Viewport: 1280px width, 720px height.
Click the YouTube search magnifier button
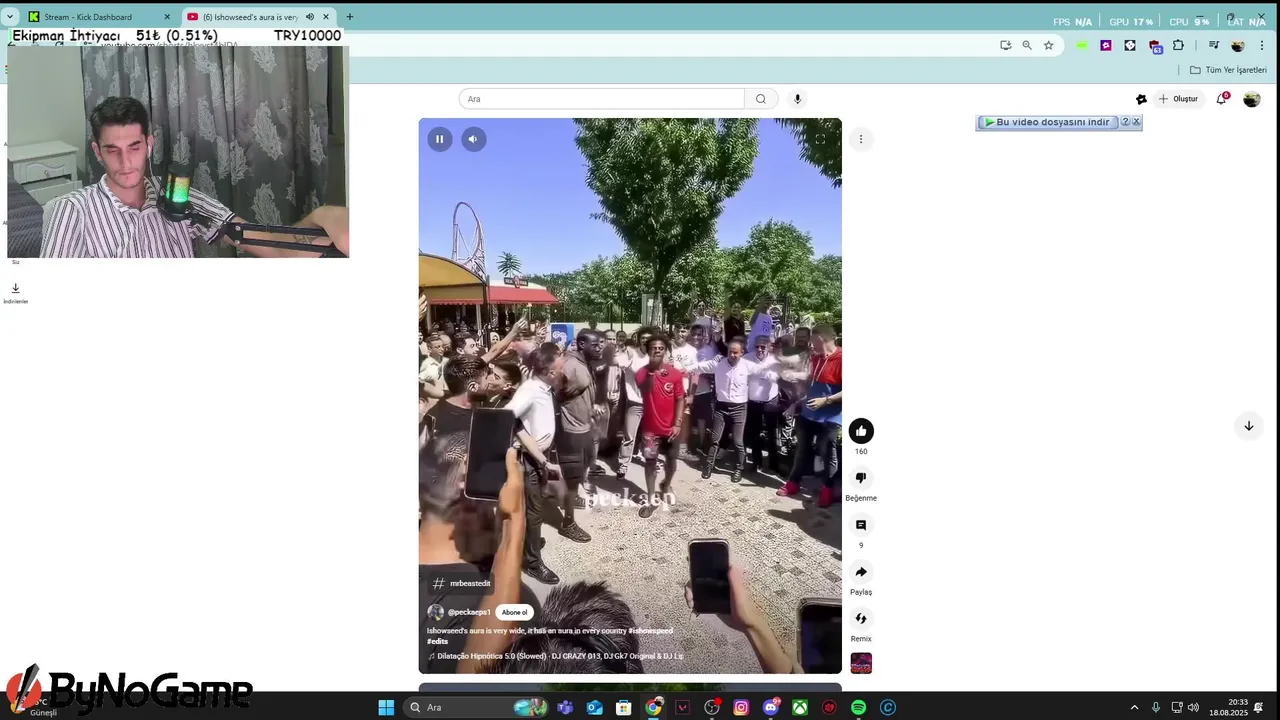coord(761,99)
